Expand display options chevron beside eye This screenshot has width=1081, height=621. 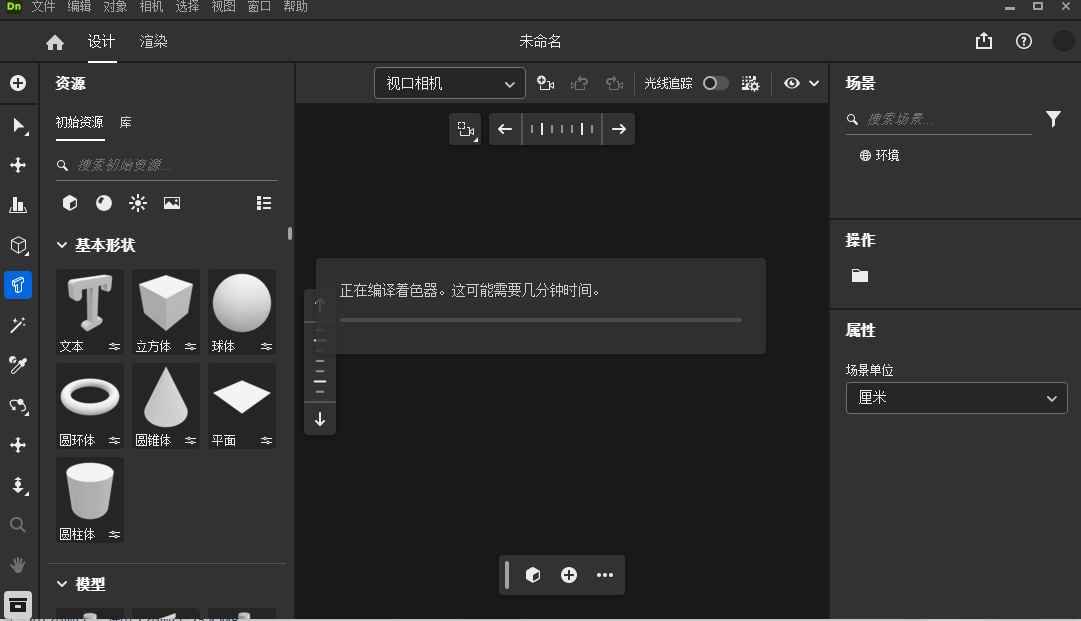point(814,83)
